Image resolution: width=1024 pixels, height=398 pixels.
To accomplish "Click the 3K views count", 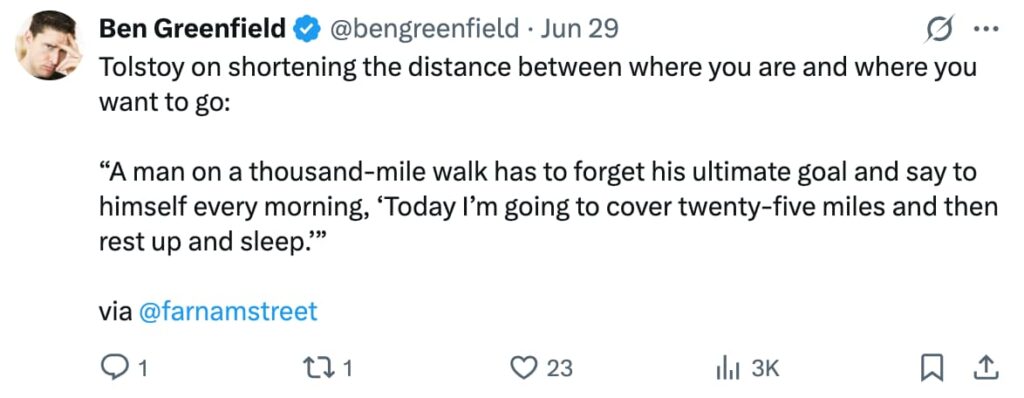I will 765,369.
